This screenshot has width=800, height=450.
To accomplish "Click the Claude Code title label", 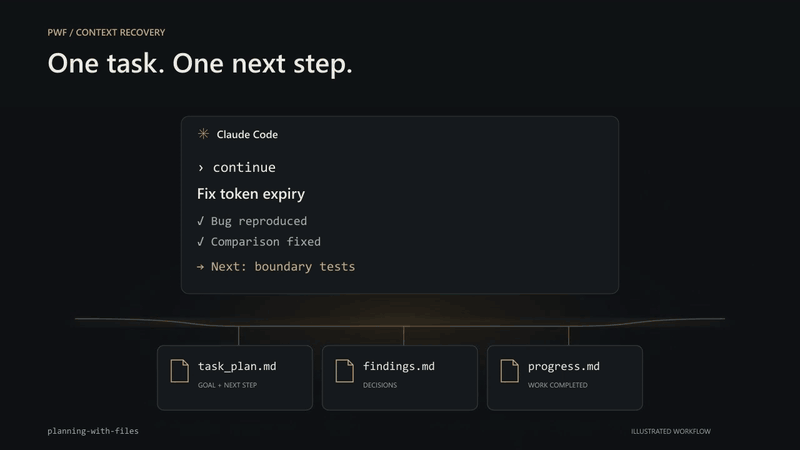I will click(247, 135).
